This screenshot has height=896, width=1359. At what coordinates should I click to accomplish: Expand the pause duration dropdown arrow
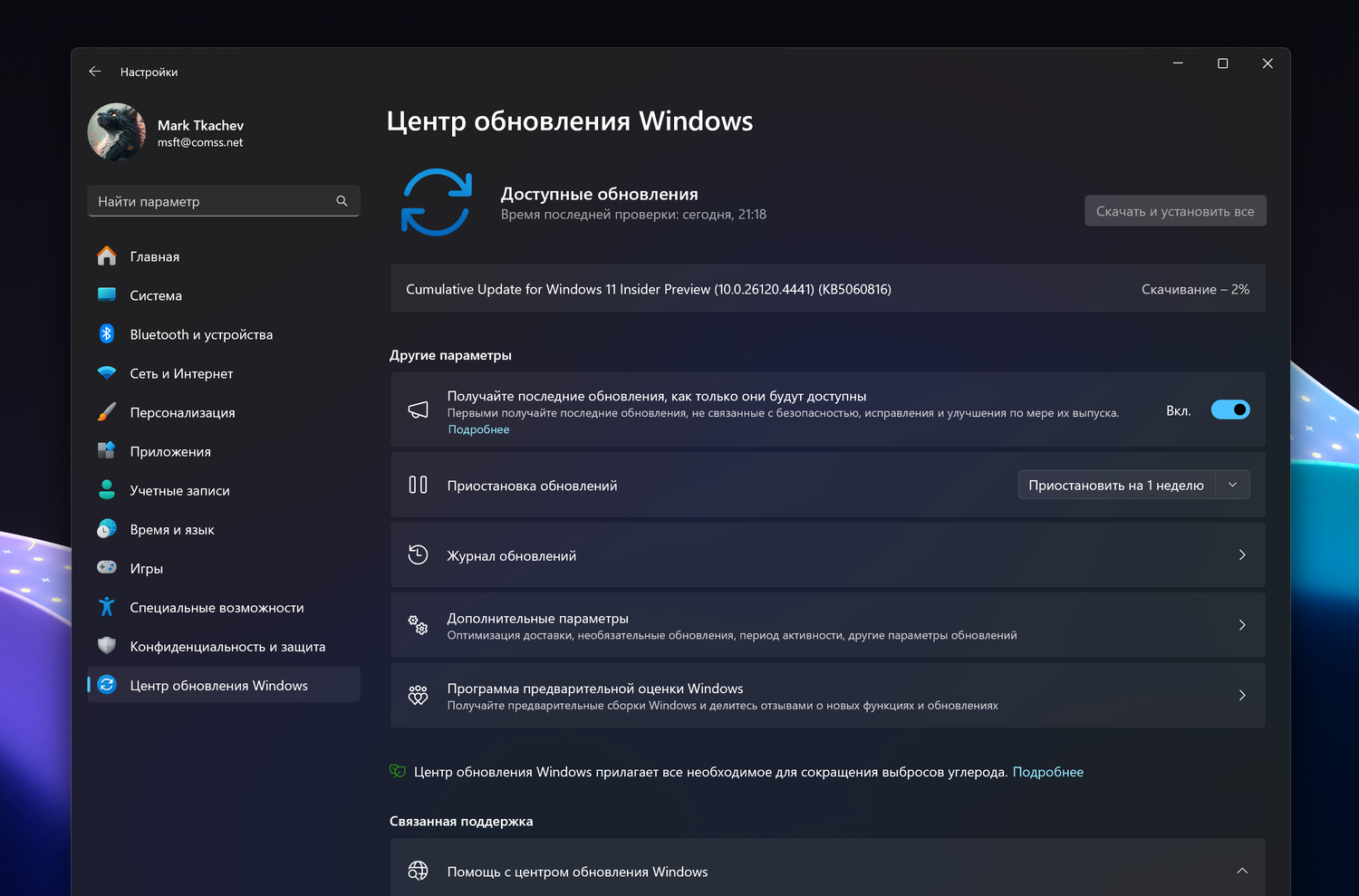click(1232, 485)
